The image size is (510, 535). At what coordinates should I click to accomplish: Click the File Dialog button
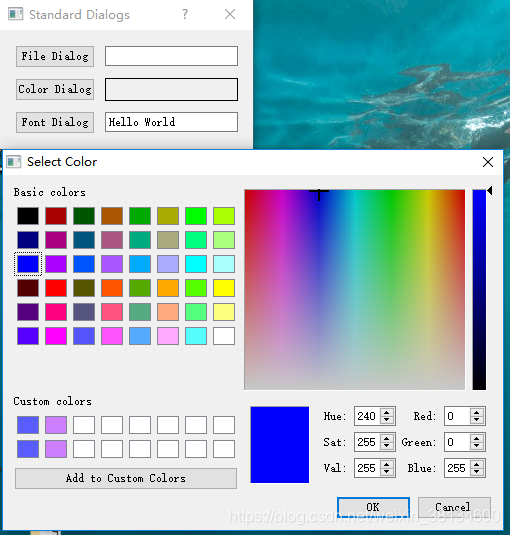[55, 56]
